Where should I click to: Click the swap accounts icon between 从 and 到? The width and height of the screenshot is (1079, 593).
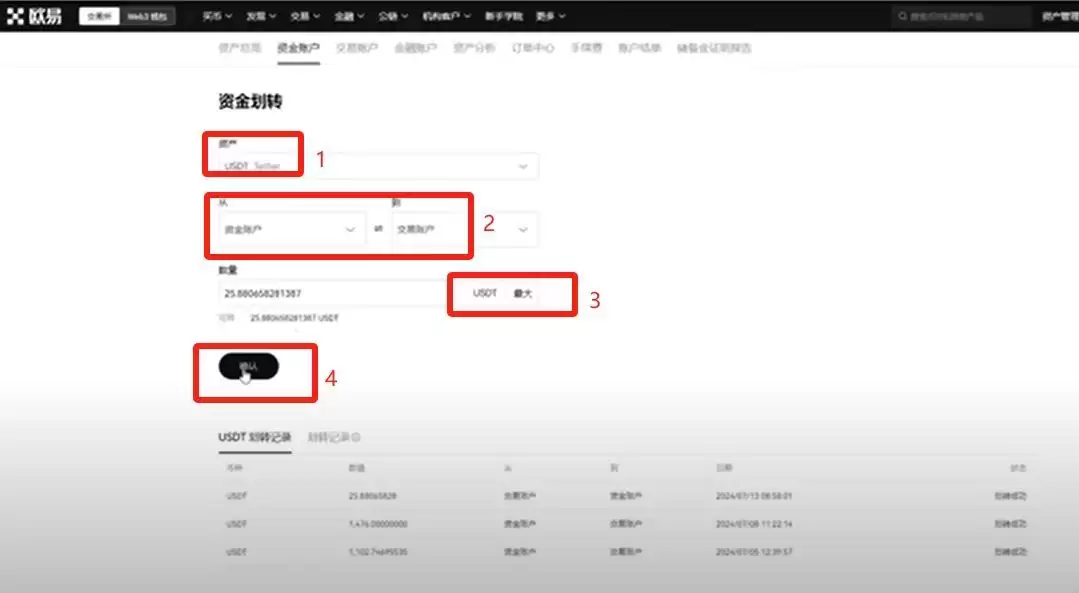(x=379, y=229)
